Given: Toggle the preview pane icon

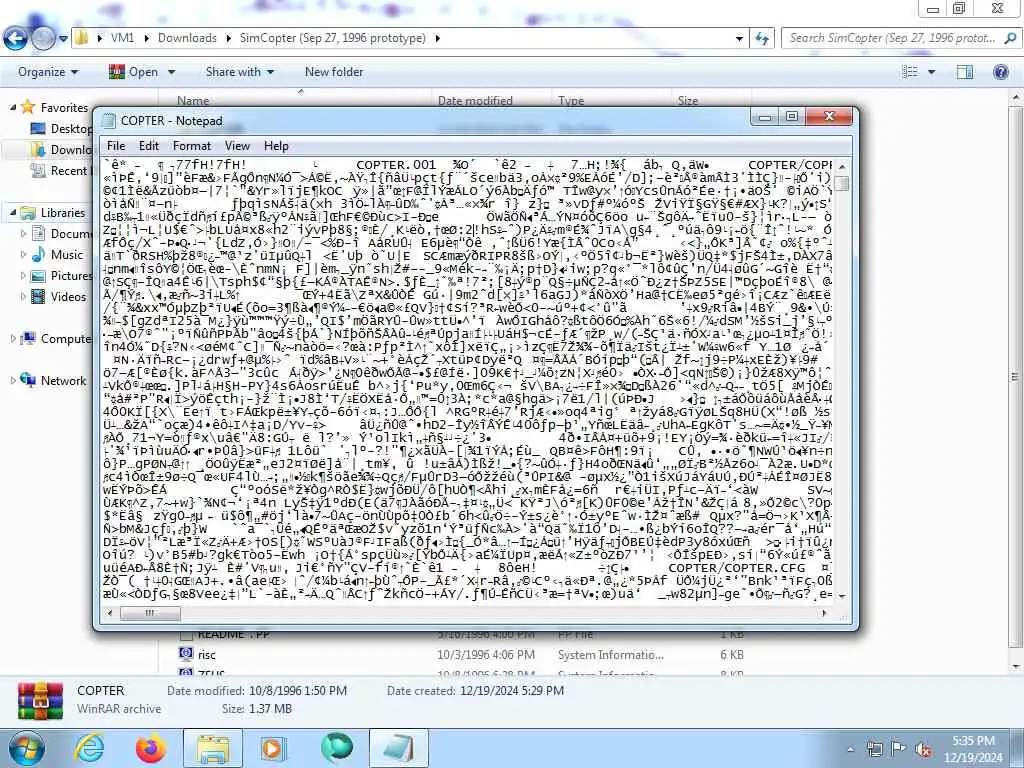Looking at the screenshot, I should coord(965,72).
